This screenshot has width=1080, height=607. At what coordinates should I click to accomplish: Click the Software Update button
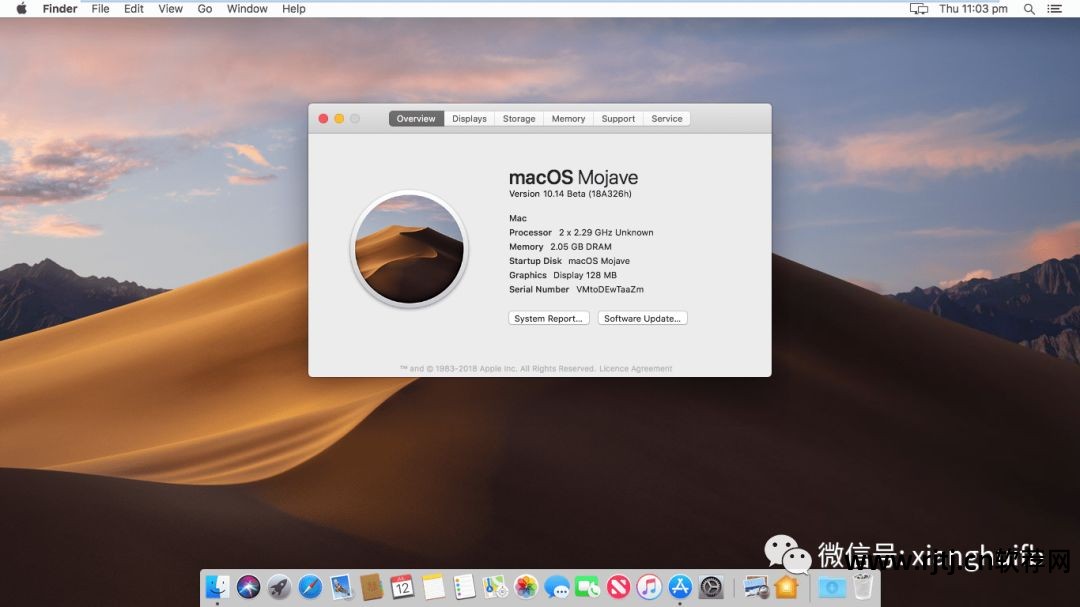coord(642,319)
